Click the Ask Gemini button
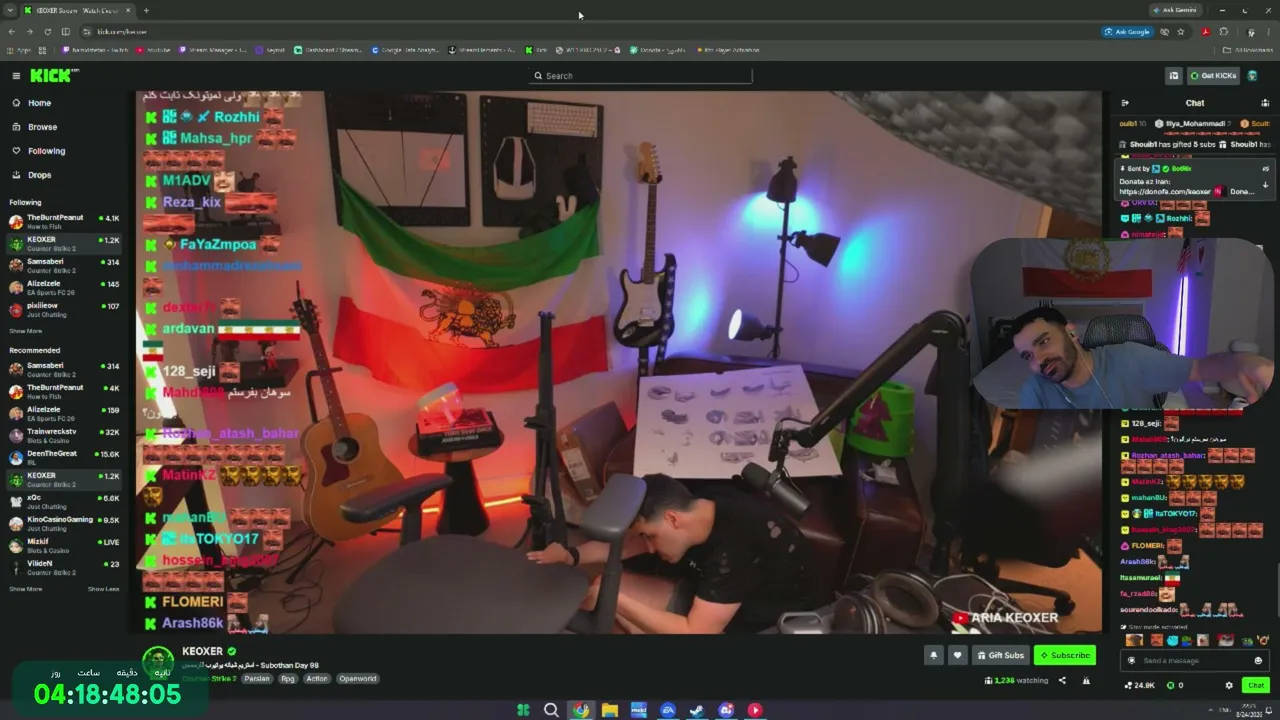 pyautogui.click(x=1175, y=10)
